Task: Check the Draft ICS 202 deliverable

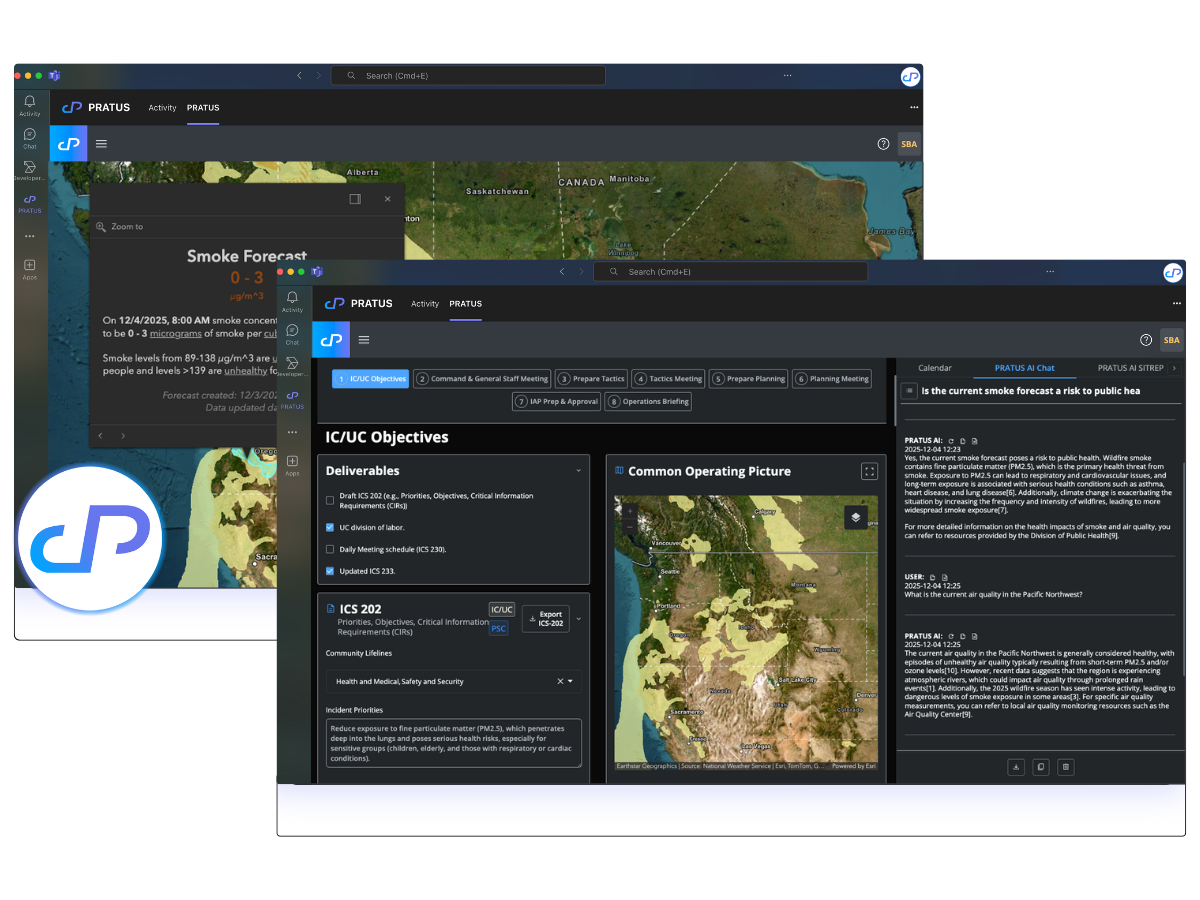Action: (331, 500)
